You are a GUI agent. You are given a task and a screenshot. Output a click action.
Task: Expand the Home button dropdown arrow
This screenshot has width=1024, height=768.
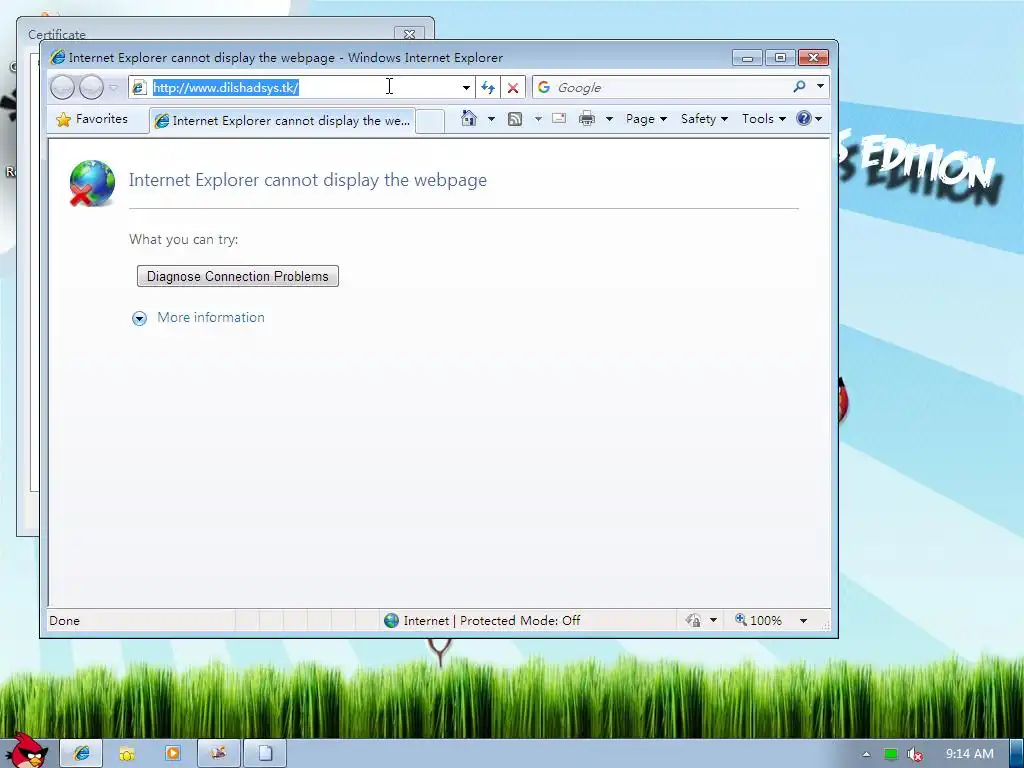click(491, 119)
